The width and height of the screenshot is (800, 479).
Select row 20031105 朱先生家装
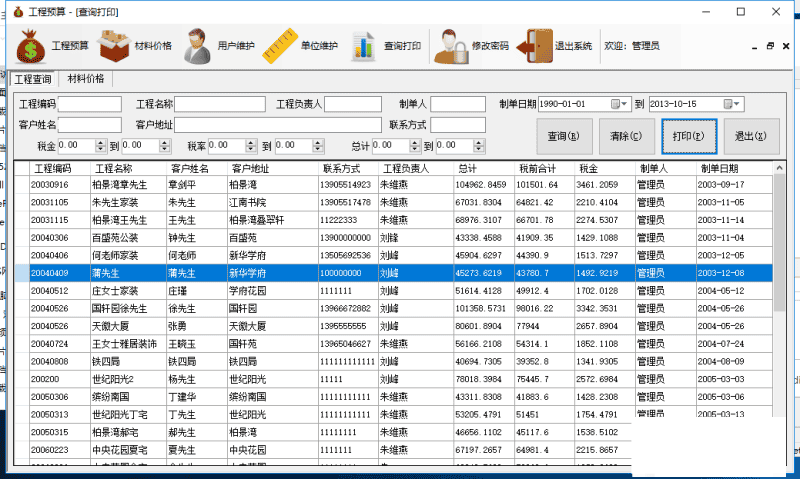[393, 203]
